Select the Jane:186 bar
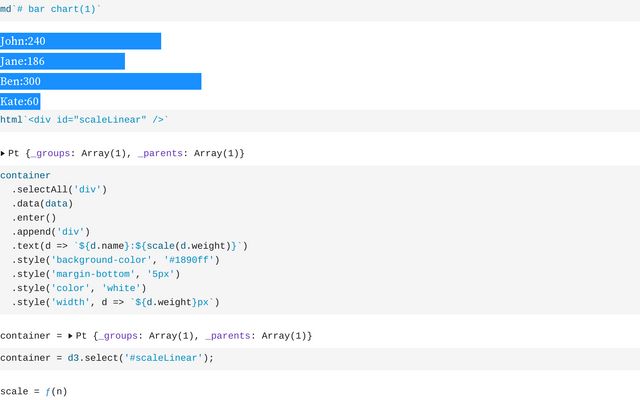Viewport: 640px width, 400px height. (x=62, y=61)
